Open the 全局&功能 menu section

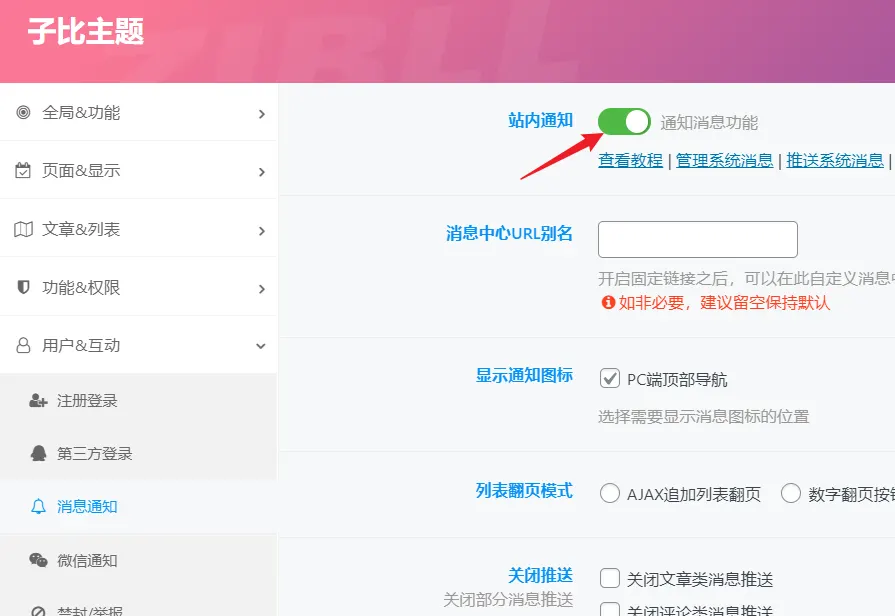(139, 112)
